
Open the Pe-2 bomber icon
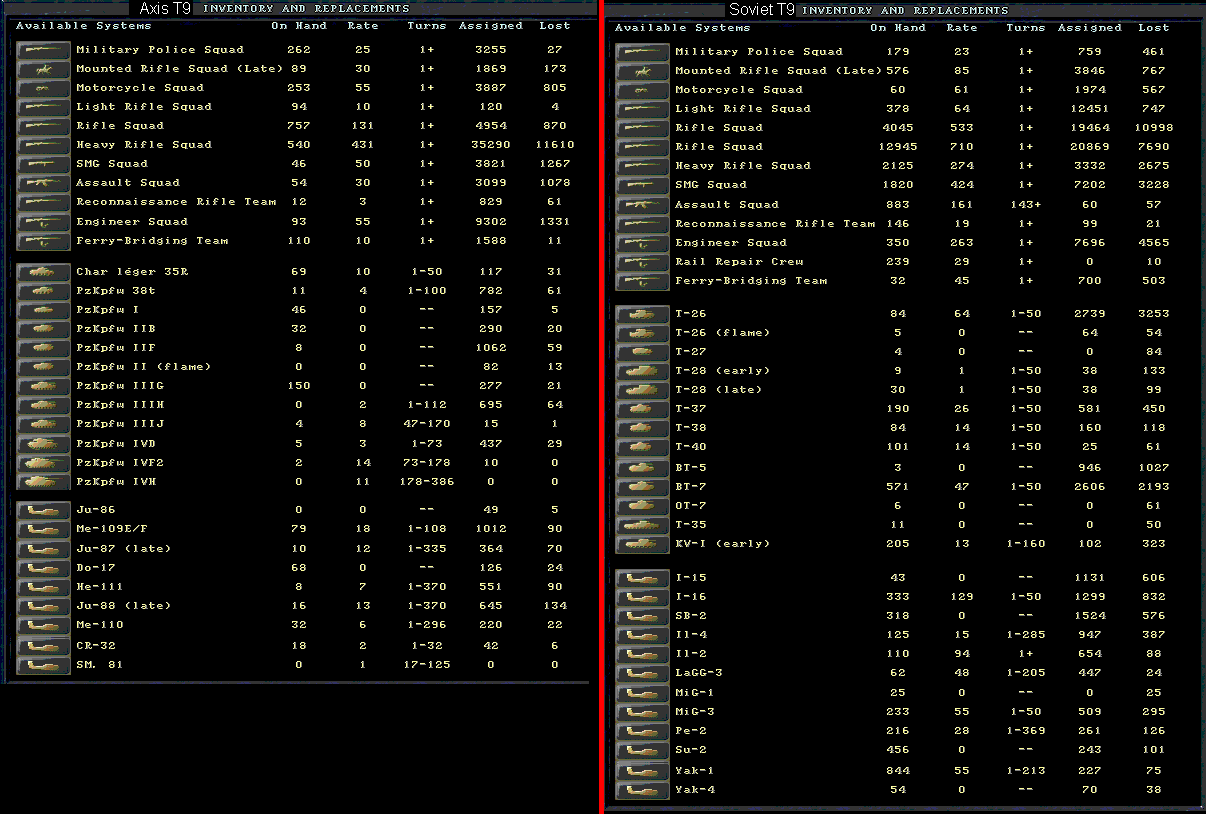(x=642, y=731)
